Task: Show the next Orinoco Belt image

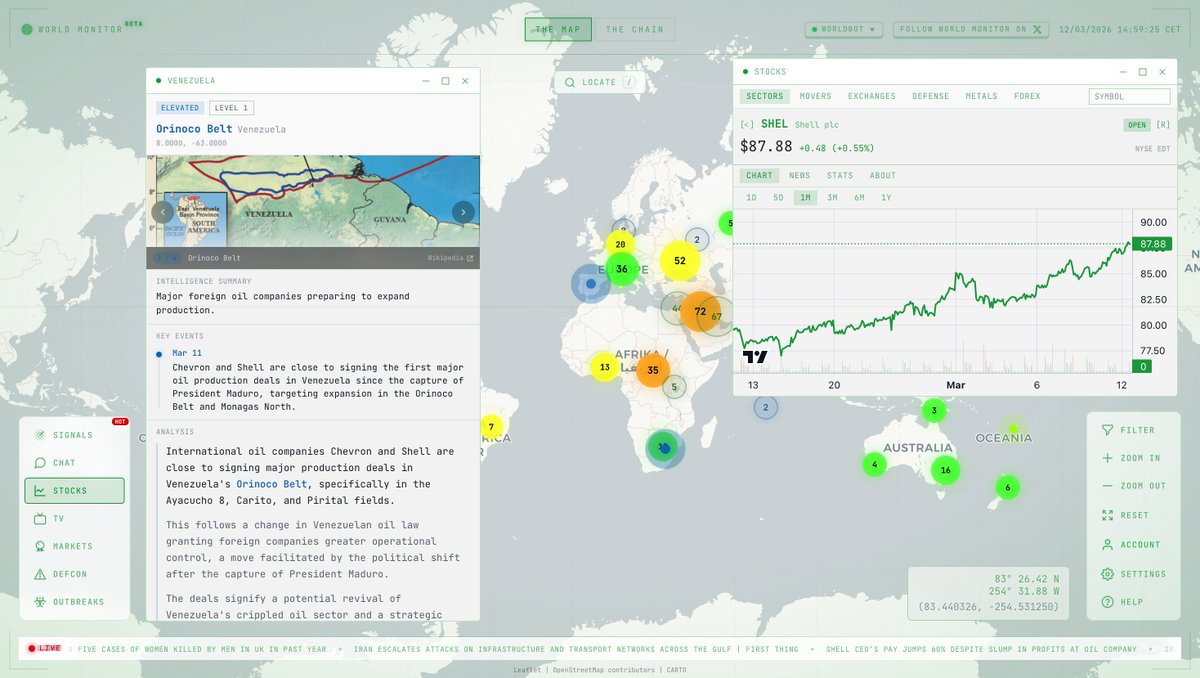Action: tap(463, 212)
